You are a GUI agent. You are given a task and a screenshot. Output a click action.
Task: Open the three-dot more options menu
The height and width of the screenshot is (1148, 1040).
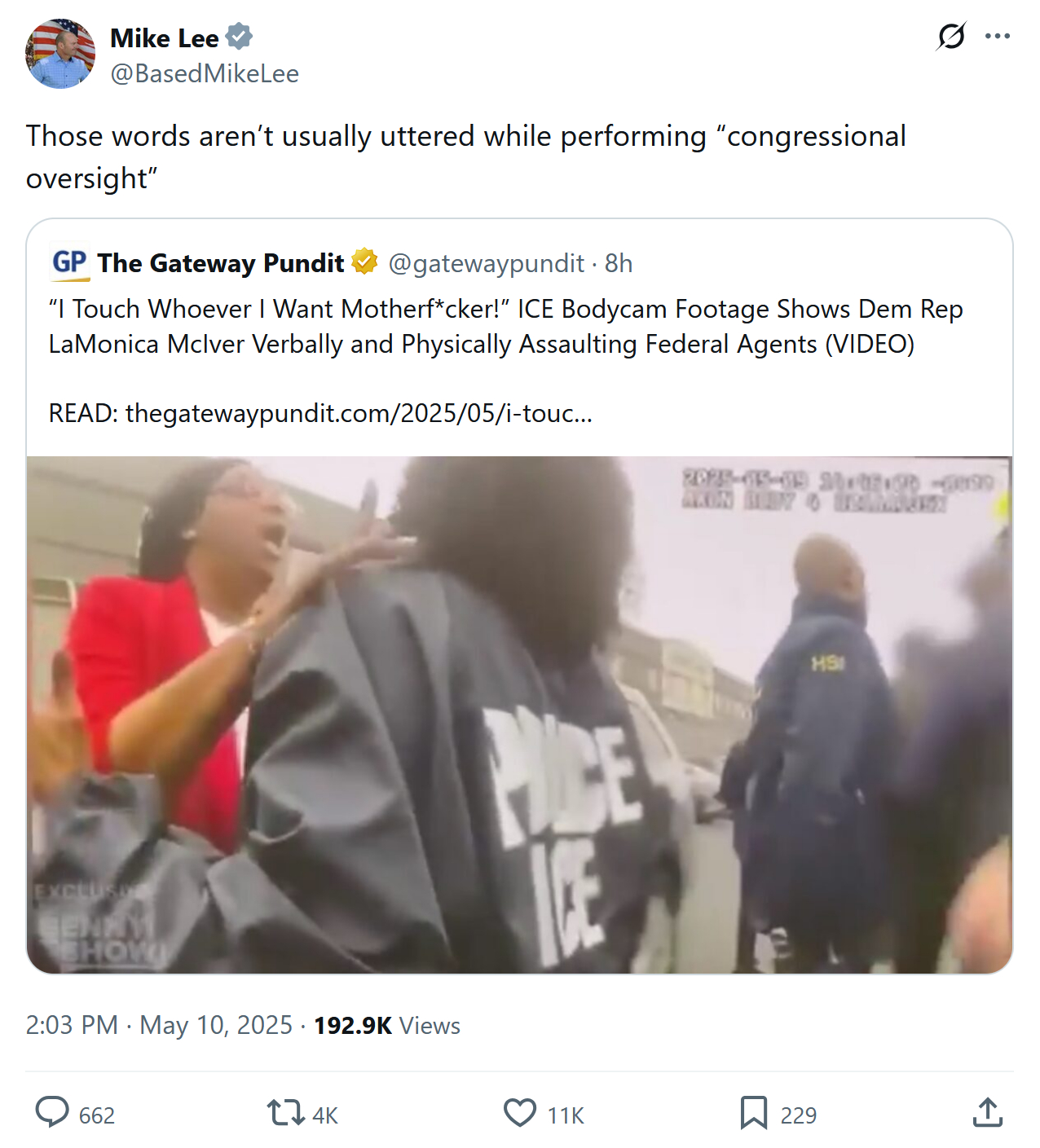(x=998, y=36)
